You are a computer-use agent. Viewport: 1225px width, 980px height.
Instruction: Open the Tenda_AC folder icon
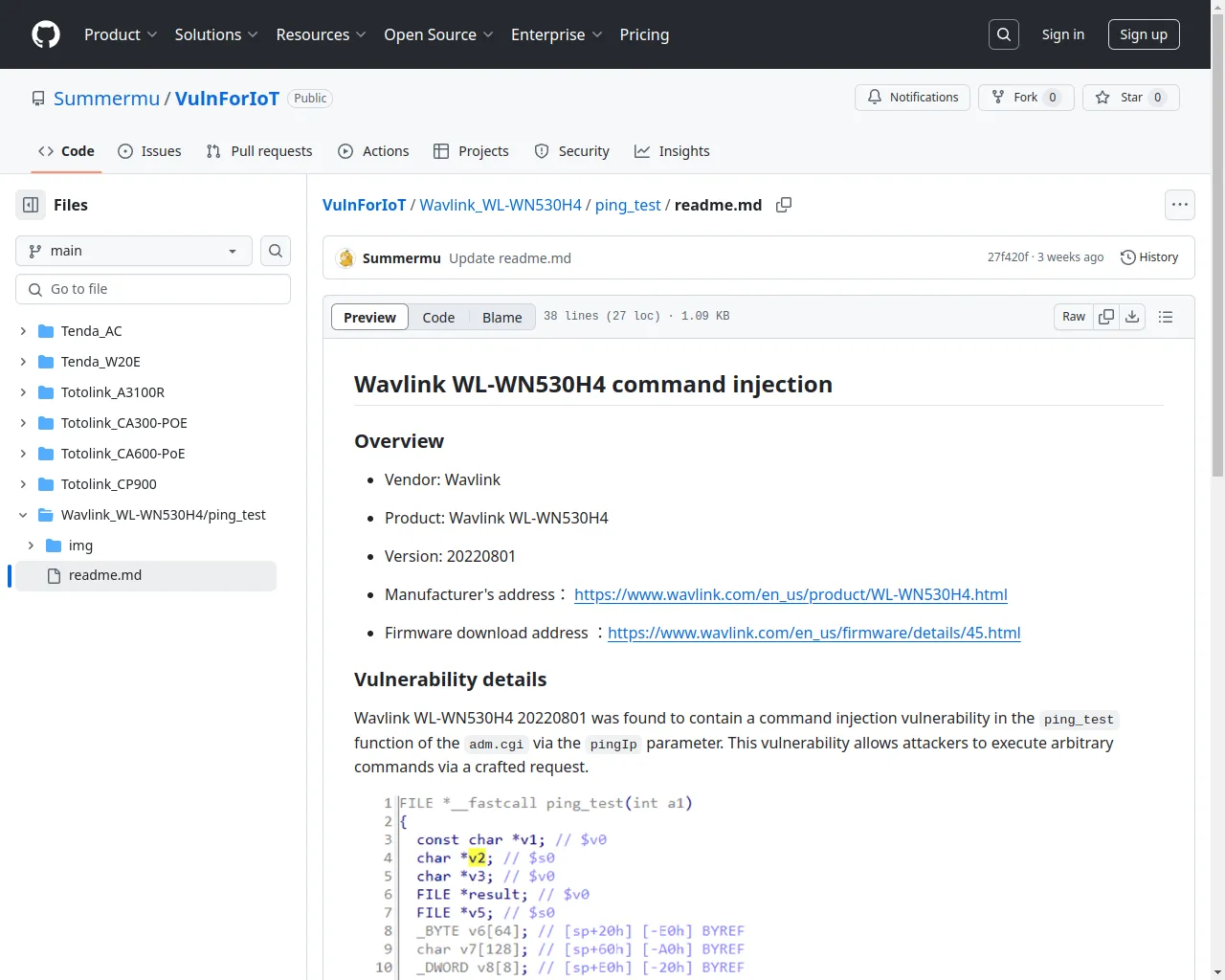pos(46,331)
